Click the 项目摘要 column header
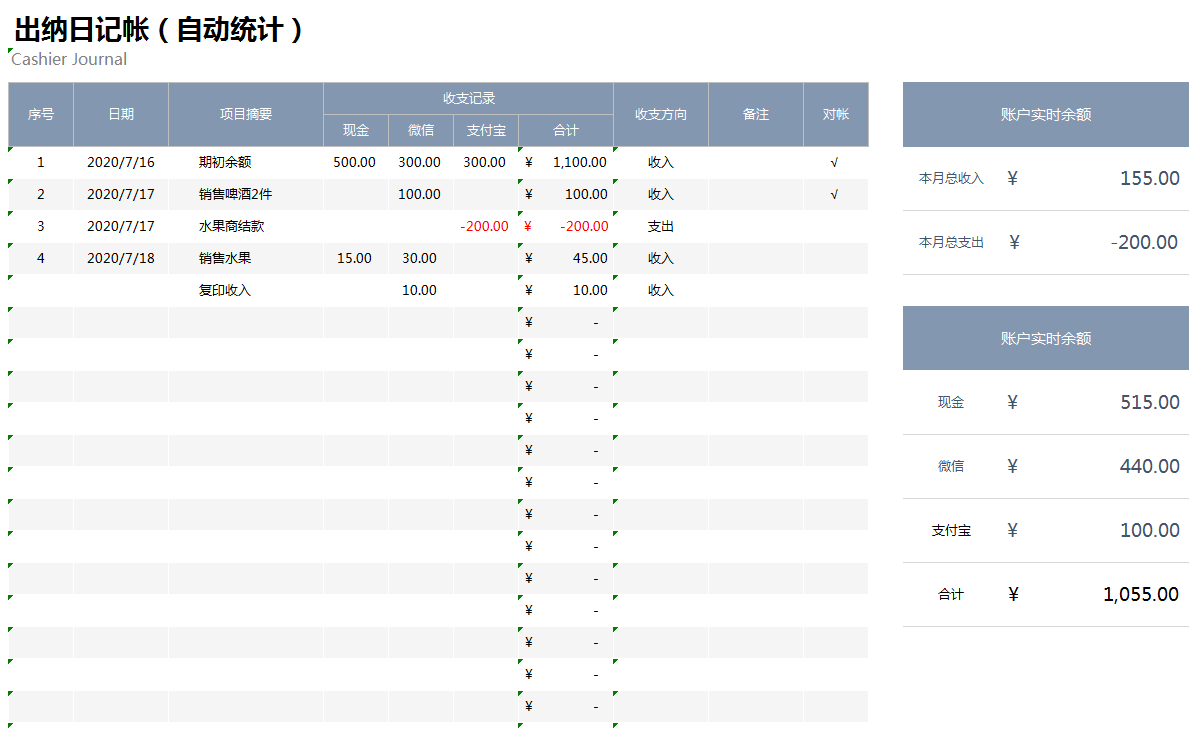This screenshot has width=1194, height=730. 246,114
